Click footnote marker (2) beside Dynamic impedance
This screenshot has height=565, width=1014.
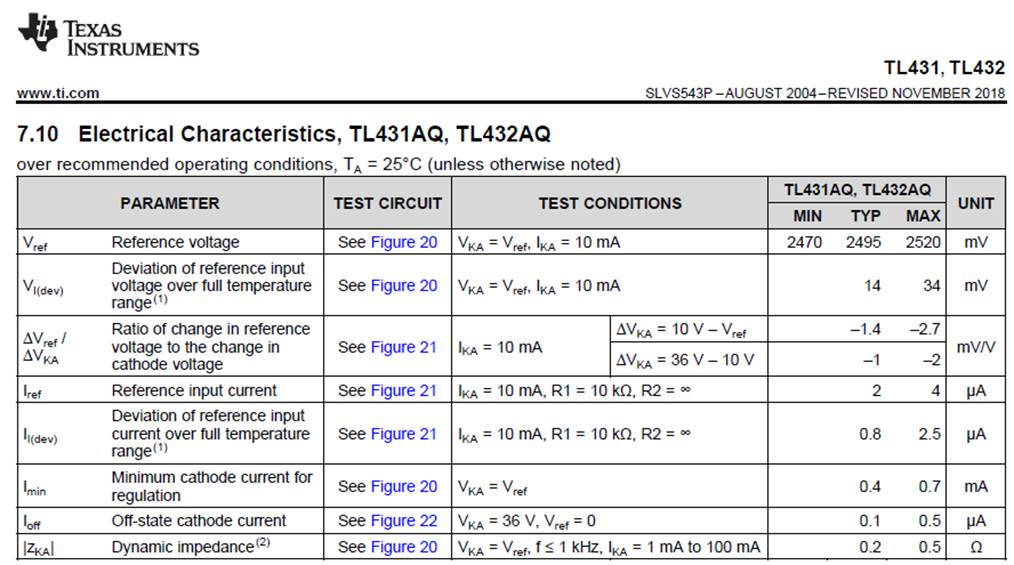pyautogui.click(x=263, y=543)
